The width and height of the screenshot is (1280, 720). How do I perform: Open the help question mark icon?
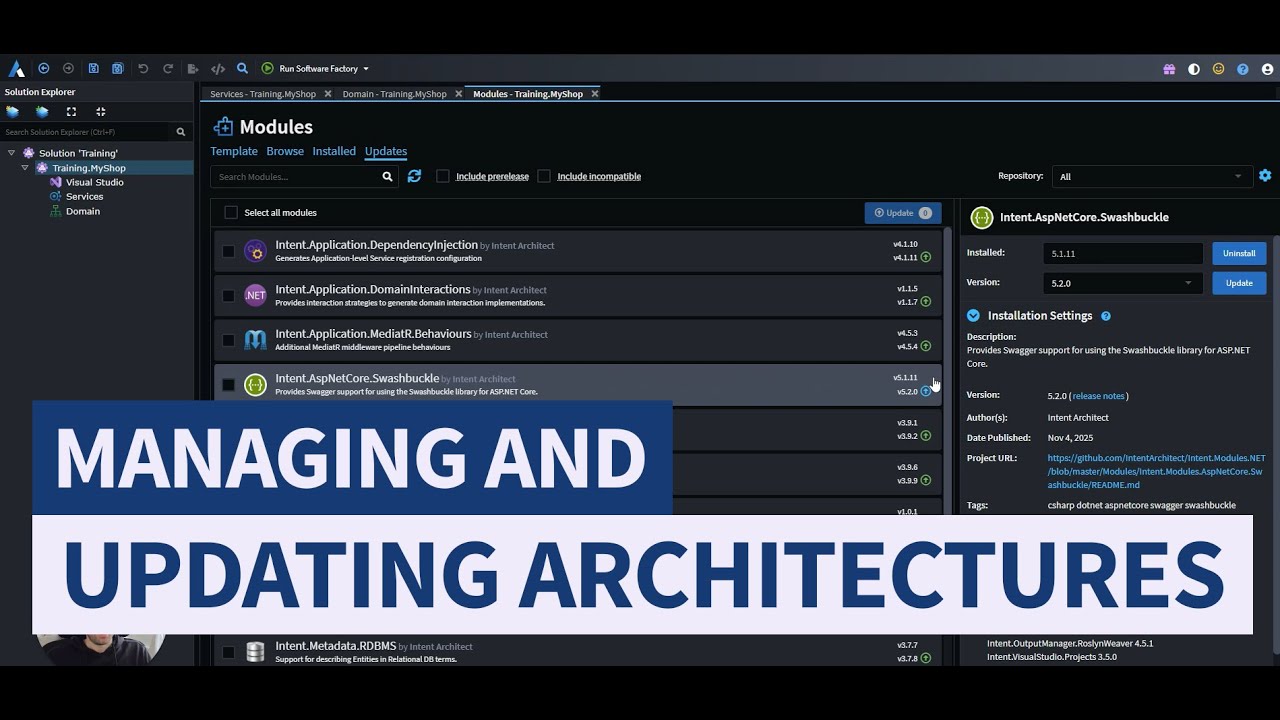[1243, 70]
